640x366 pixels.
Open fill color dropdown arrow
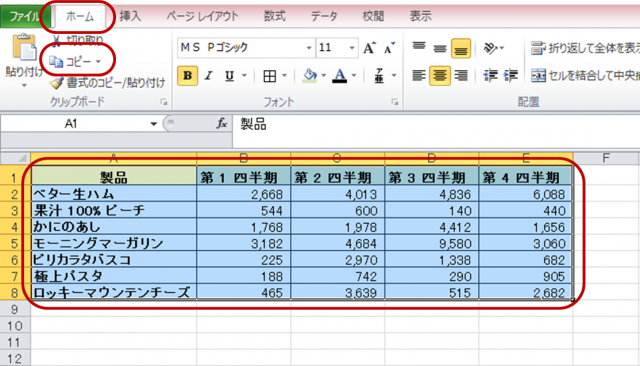point(324,76)
